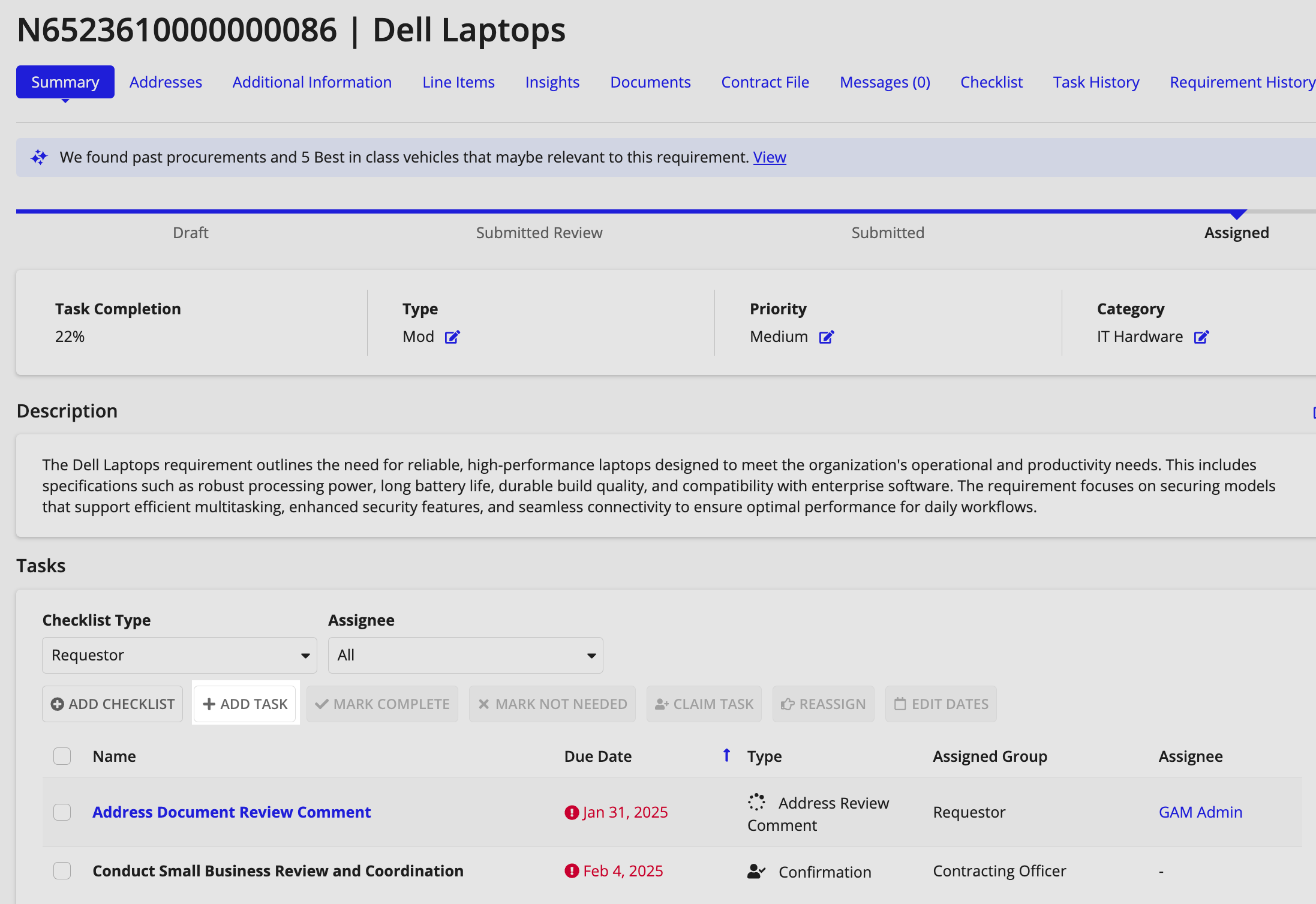
Task: Open the GAM Admin assignee link
Action: click(x=1200, y=812)
